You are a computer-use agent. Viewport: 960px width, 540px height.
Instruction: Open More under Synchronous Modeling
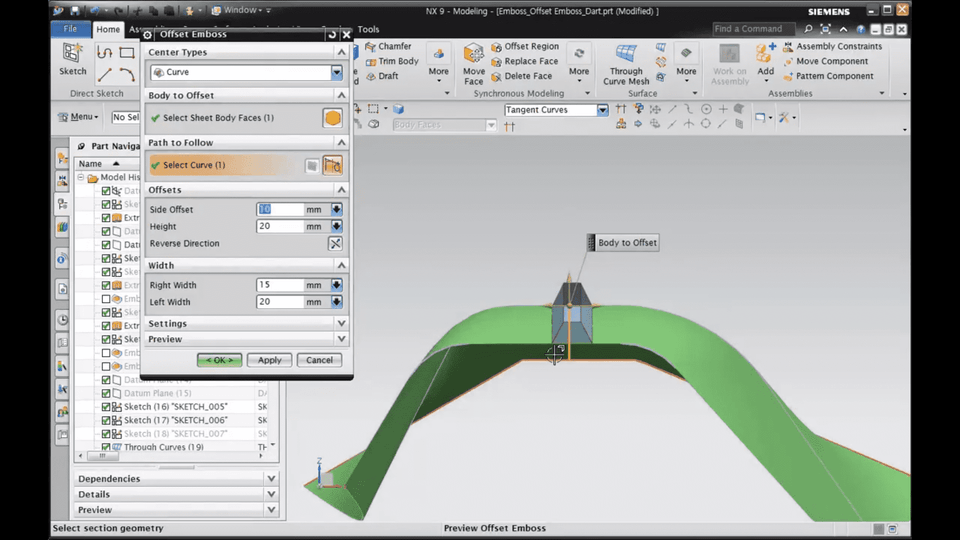click(x=579, y=64)
